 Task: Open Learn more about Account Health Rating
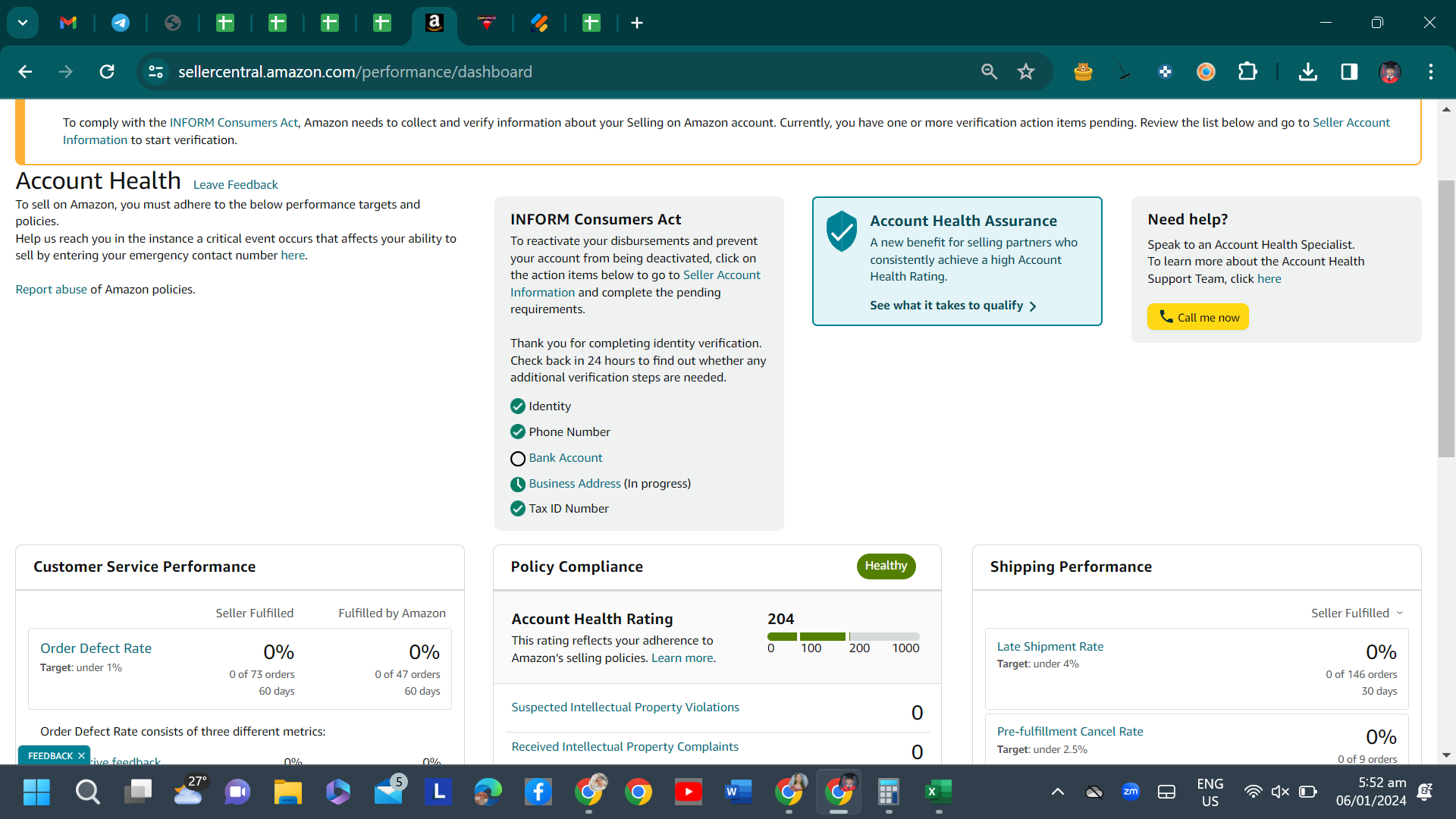coord(682,658)
